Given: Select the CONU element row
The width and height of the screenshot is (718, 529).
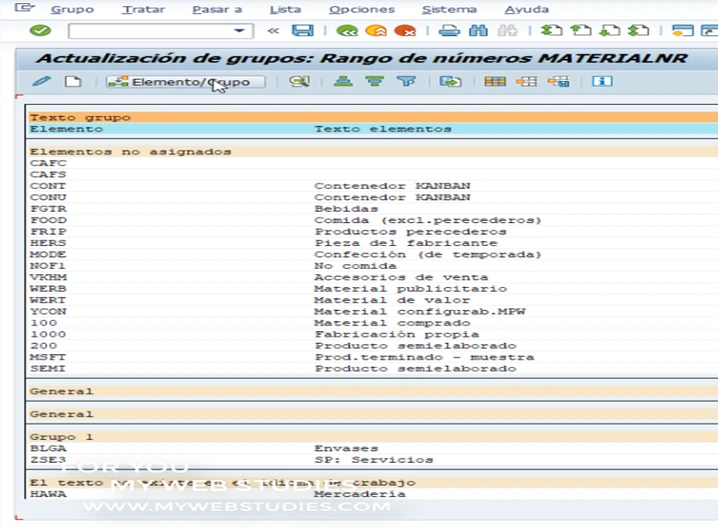Looking at the screenshot, I should pos(373,197).
